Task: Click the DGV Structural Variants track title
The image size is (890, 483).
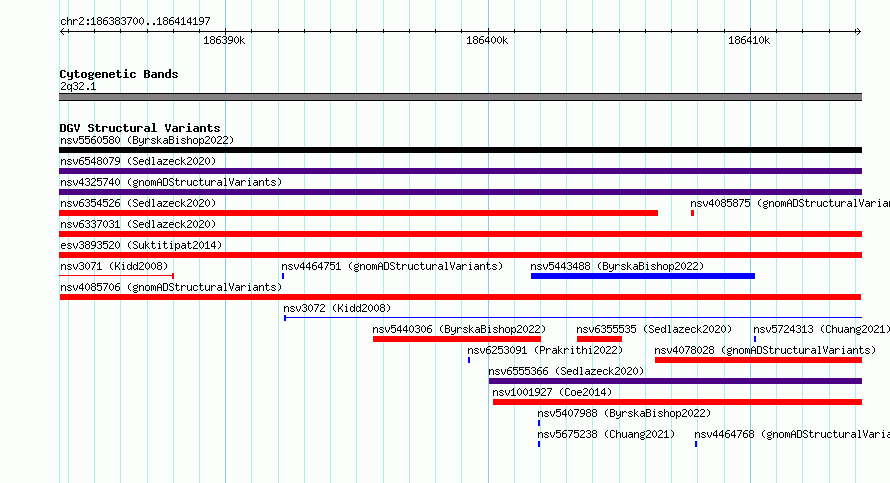Action: click(x=140, y=128)
